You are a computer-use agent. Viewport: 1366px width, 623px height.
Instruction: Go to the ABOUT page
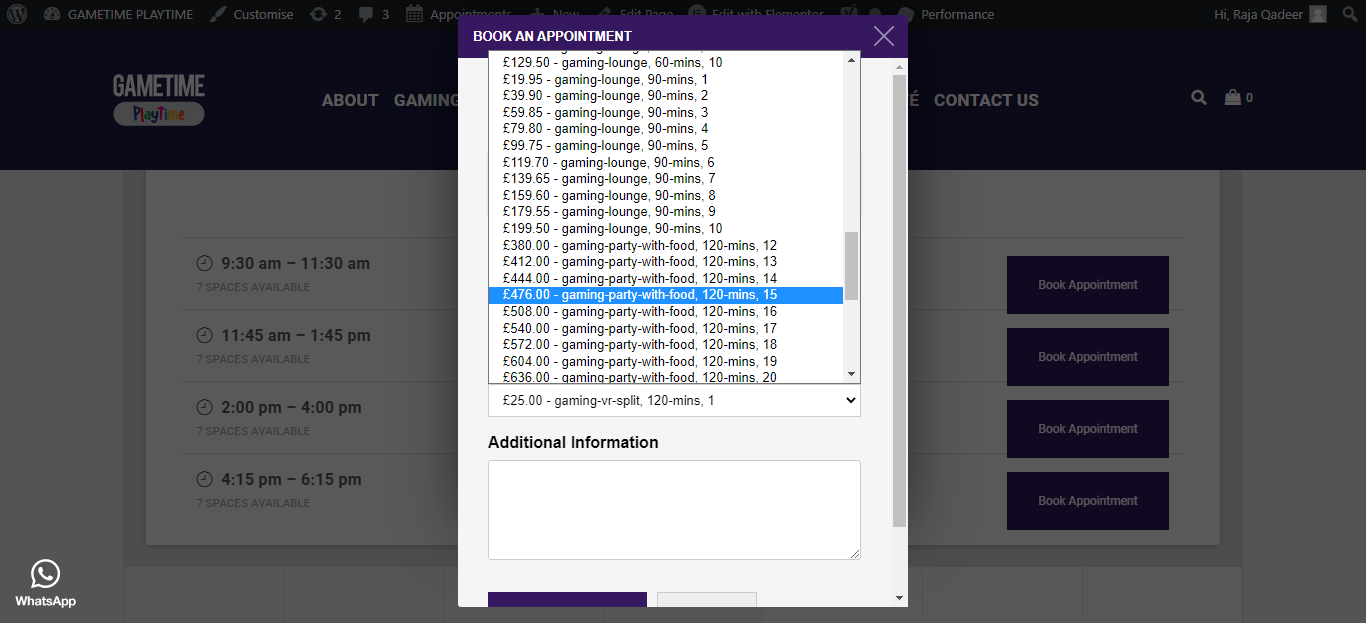click(350, 100)
